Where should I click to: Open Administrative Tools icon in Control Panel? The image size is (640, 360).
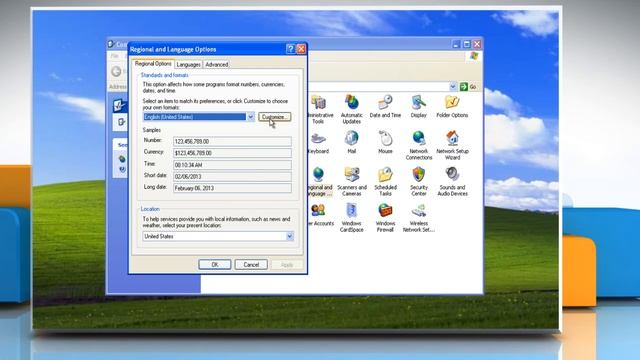pos(318,102)
